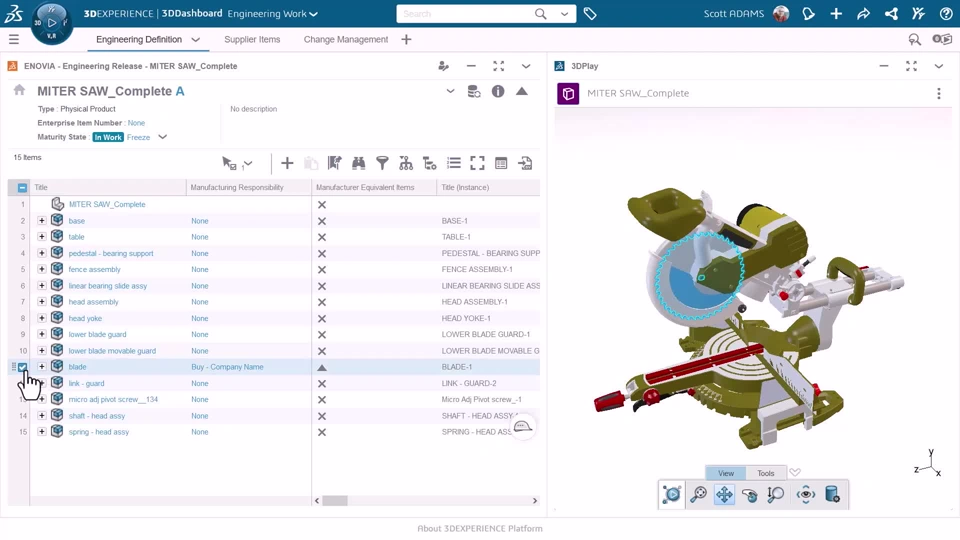Open the help question mark icon
Screen dimensions: 960x540
(946, 13)
